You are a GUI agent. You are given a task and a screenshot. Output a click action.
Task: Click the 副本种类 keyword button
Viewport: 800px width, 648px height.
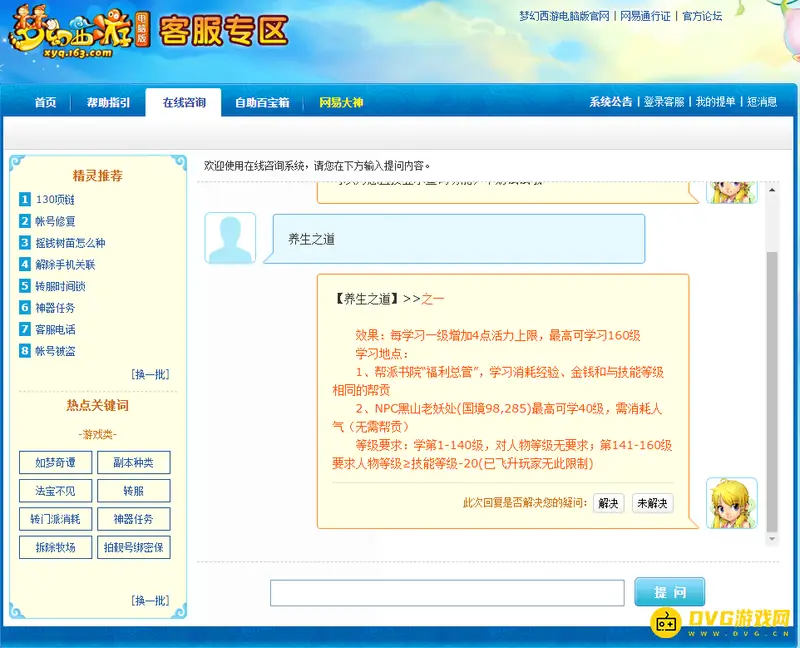(x=134, y=462)
